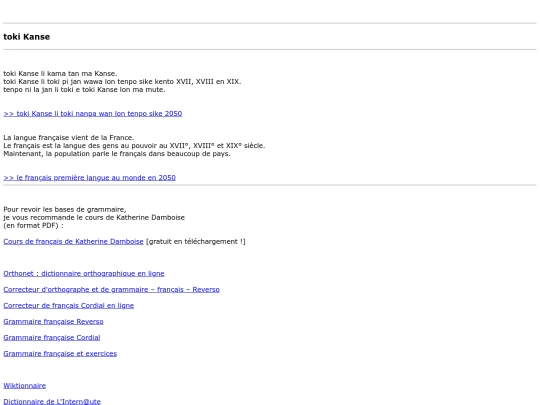
Task: Click the line 'toki Kanse li kama tan ma Kanse.'
Action: (x=60, y=73)
